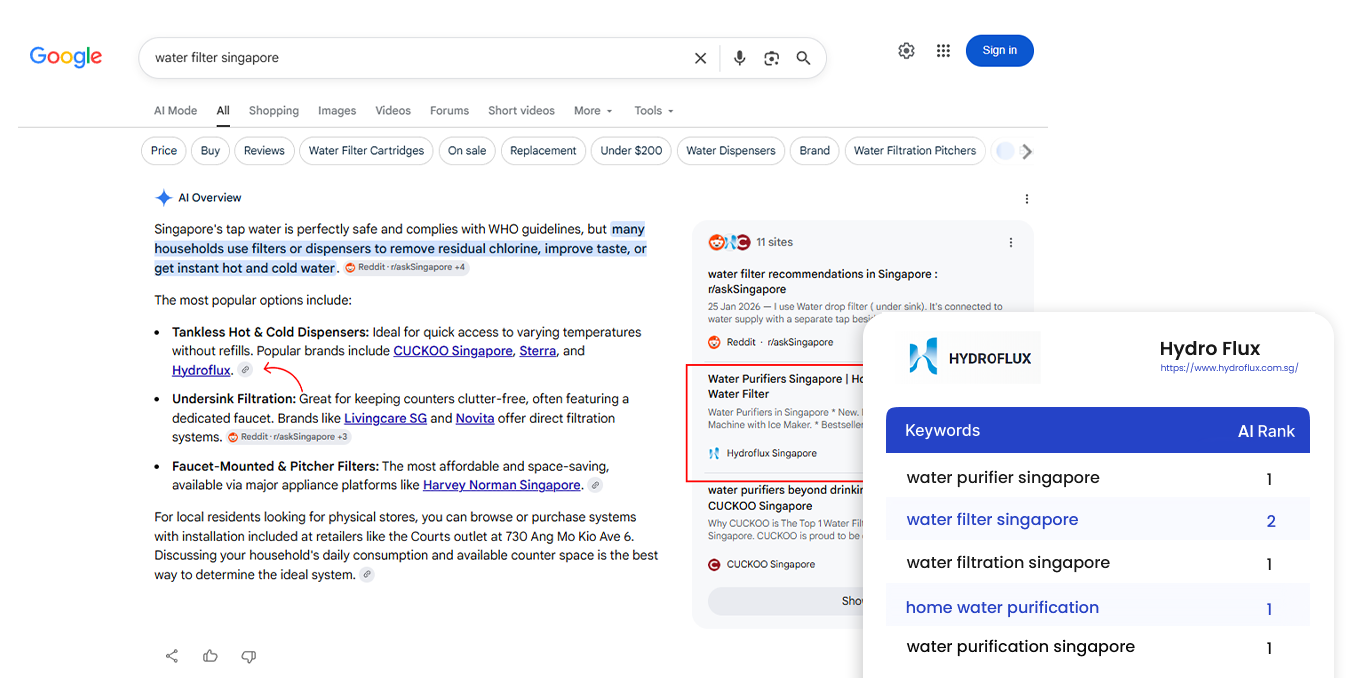Click the Sign in button
The image size is (1352, 678).
pos(999,51)
